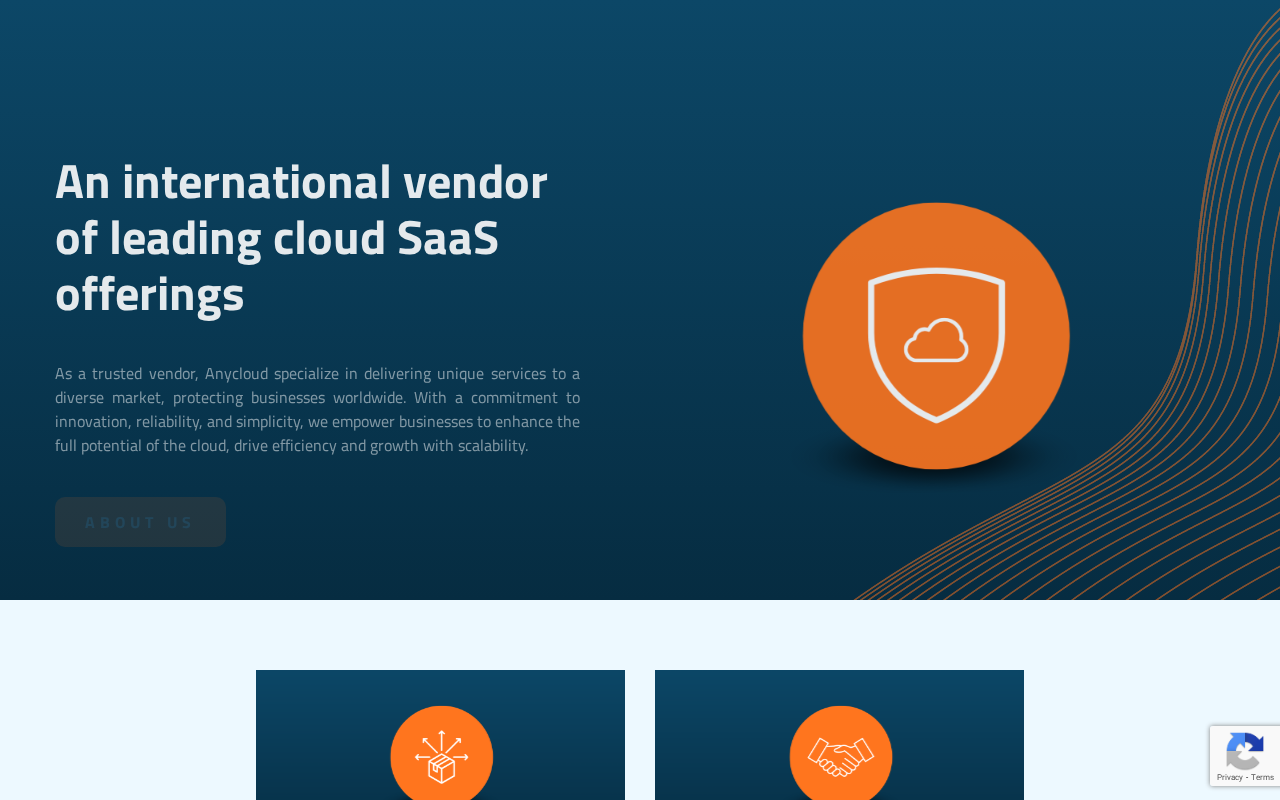This screenshot has width=1280, height=800.
Task: Click the ABOUT US button
Action: [x=140, y=522]
